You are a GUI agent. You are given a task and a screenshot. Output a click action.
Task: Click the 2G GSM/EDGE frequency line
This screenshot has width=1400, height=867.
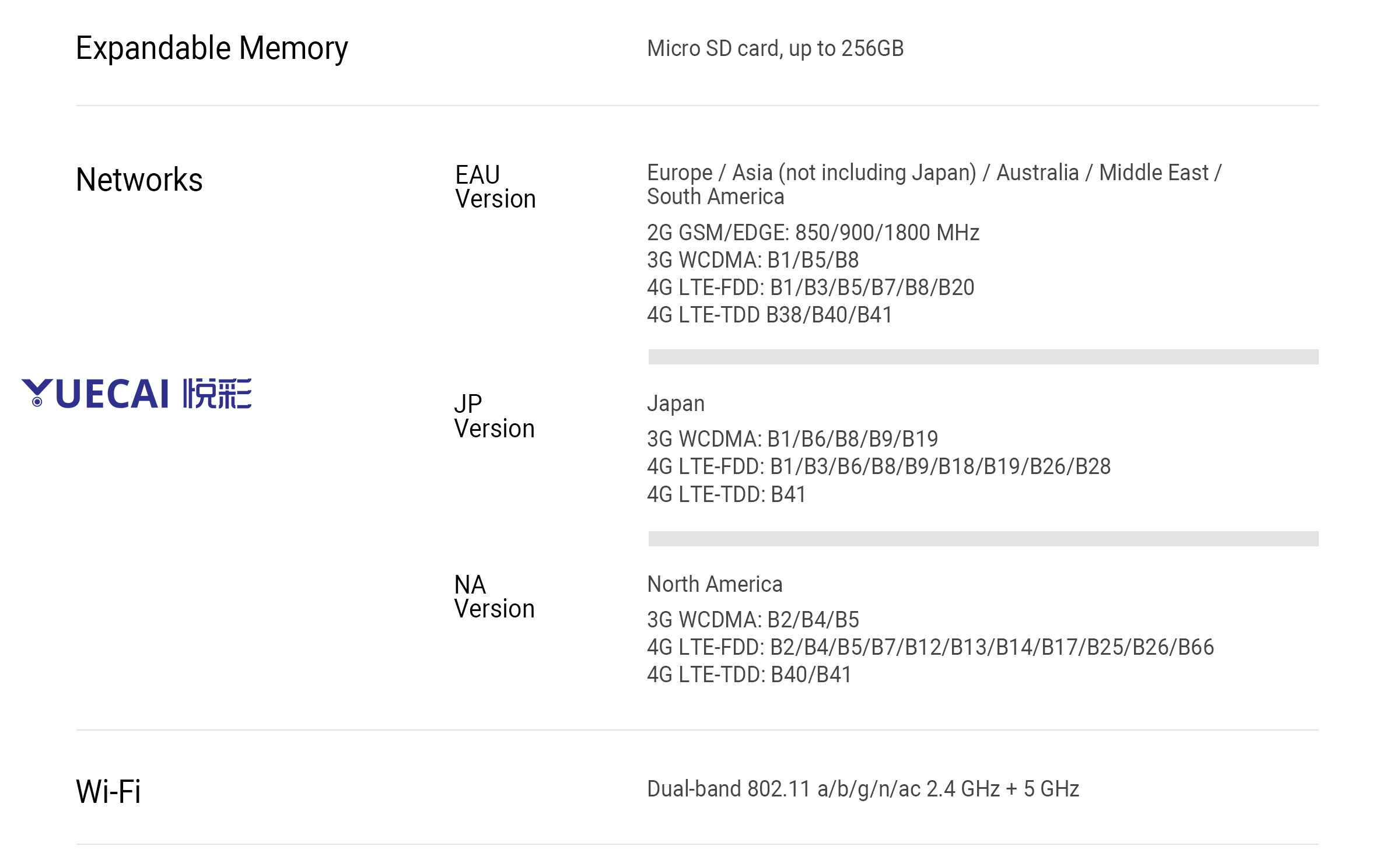(813, 233)
